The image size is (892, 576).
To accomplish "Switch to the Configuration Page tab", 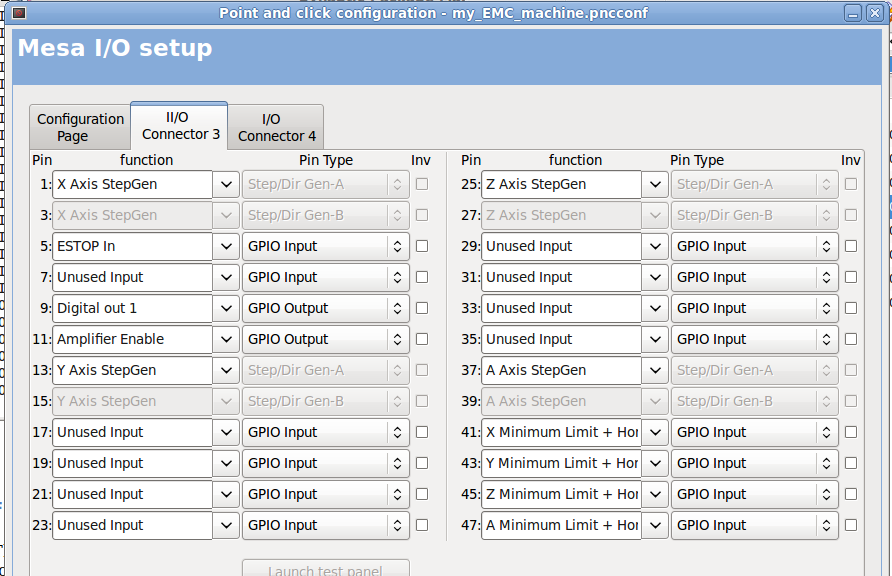I will pos(80,127).
